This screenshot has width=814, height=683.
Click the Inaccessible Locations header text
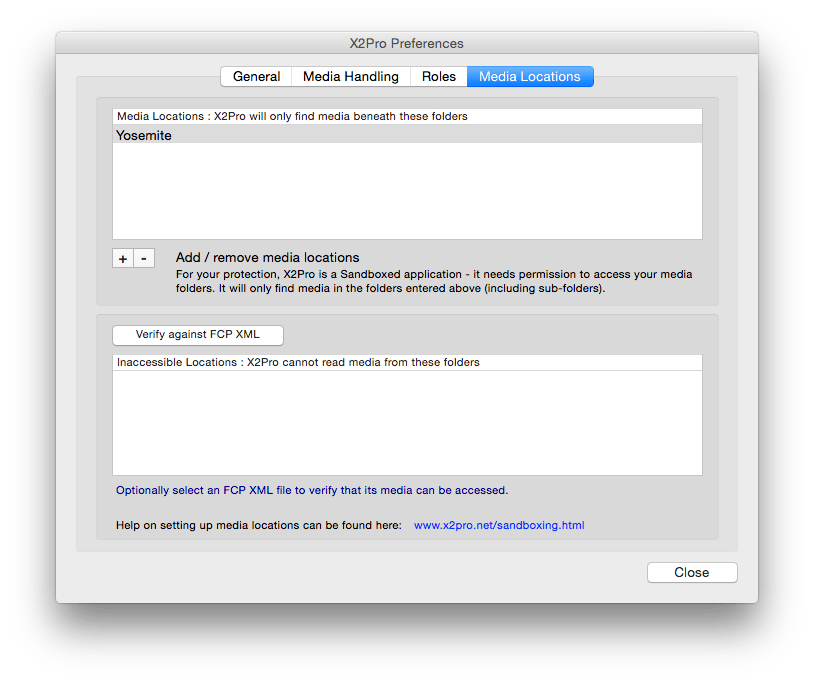pos(298,362)
